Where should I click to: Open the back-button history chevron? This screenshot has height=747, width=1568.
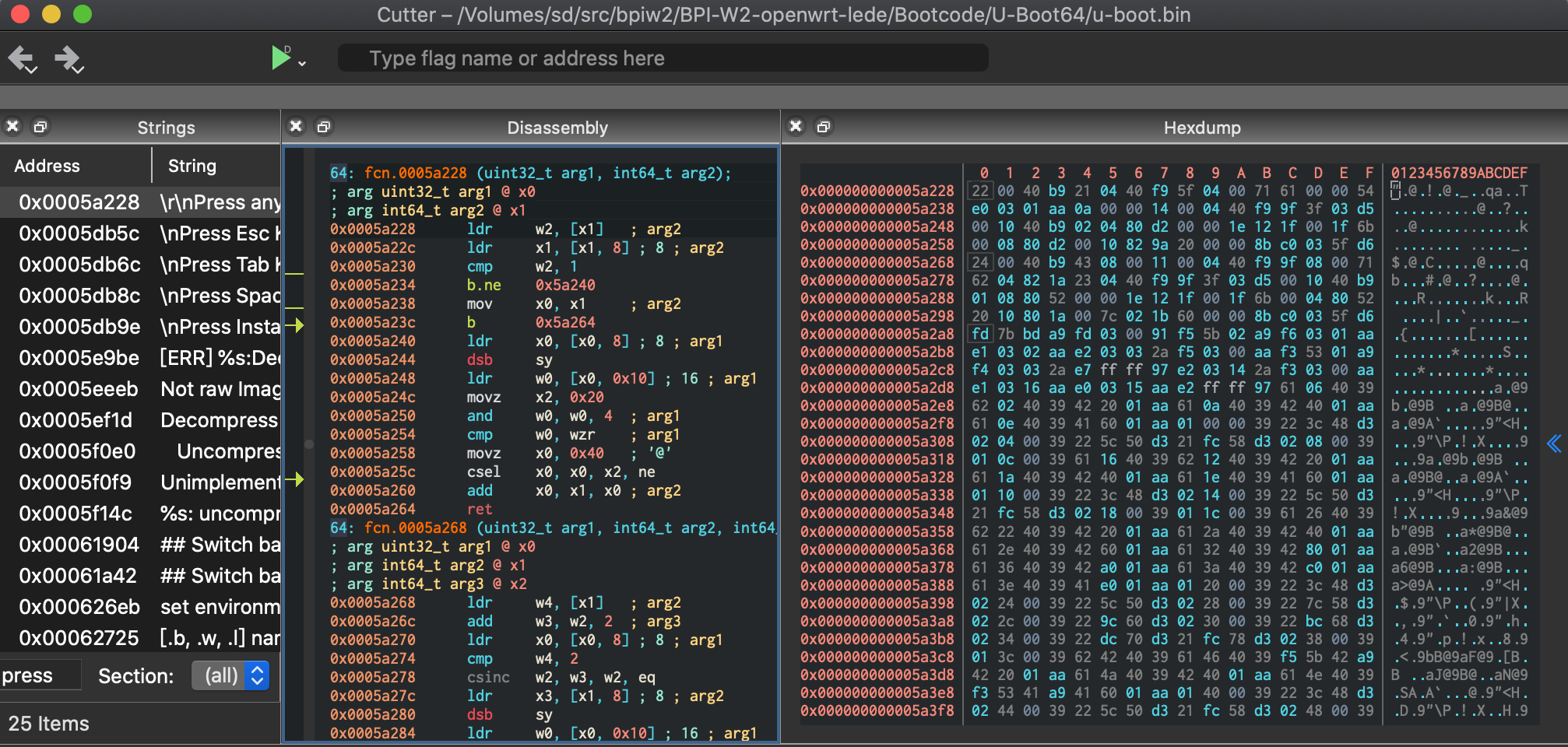tap(32, 68)
